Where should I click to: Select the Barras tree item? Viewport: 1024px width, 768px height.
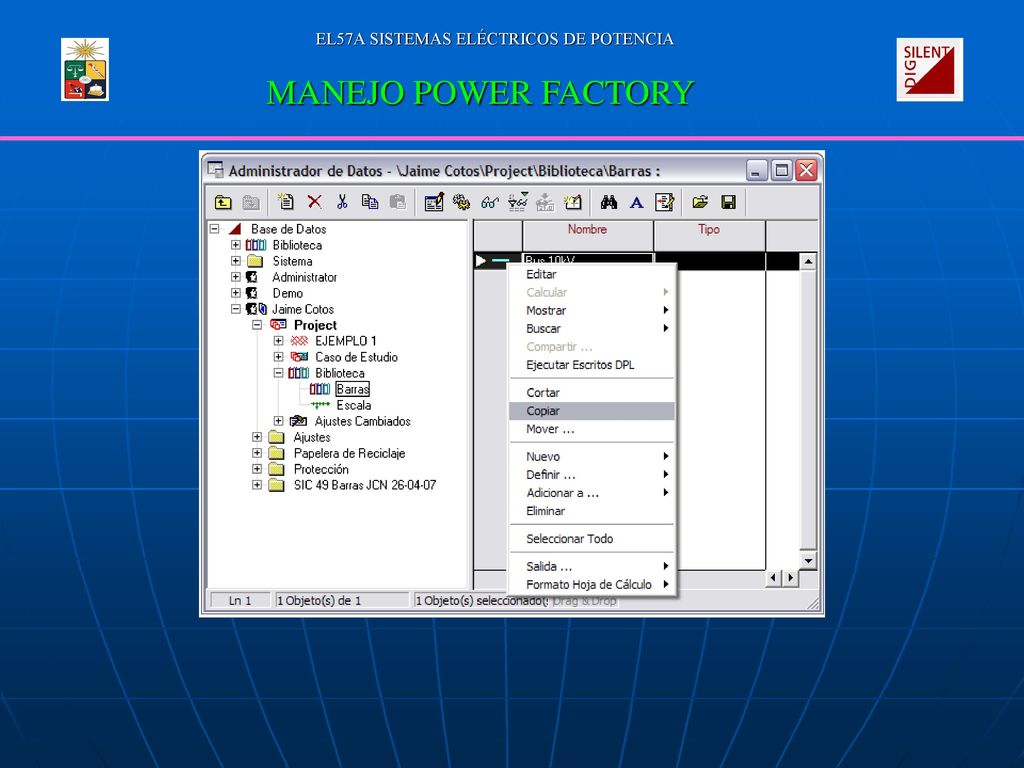click(x=353, y=389)
